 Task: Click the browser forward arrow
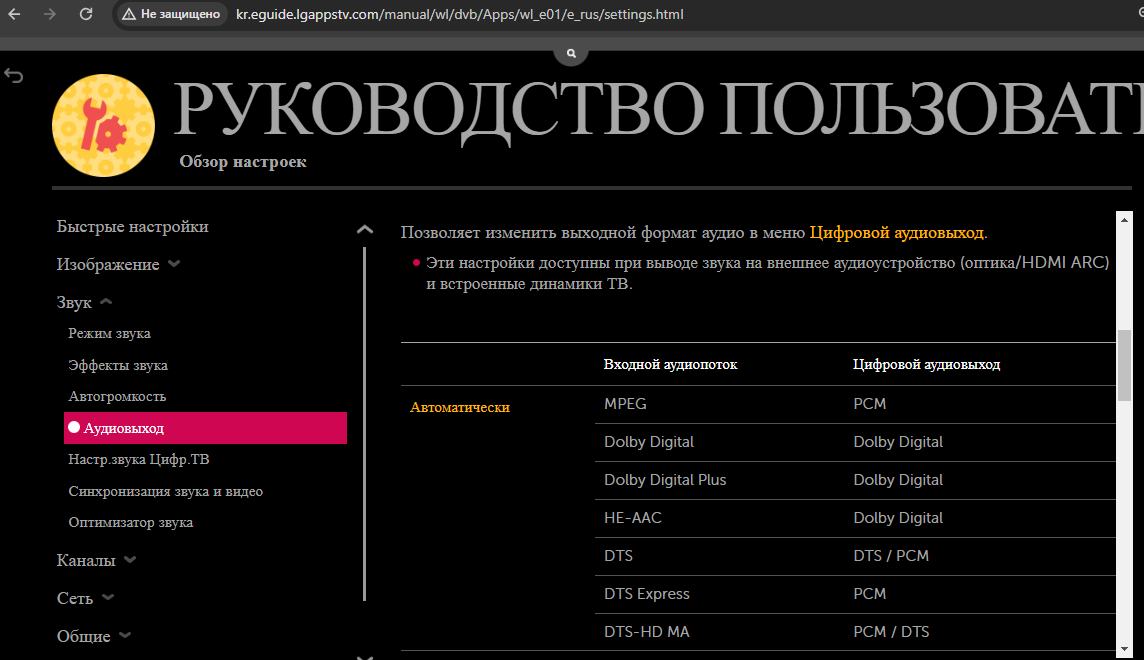(x=50, y=15)
